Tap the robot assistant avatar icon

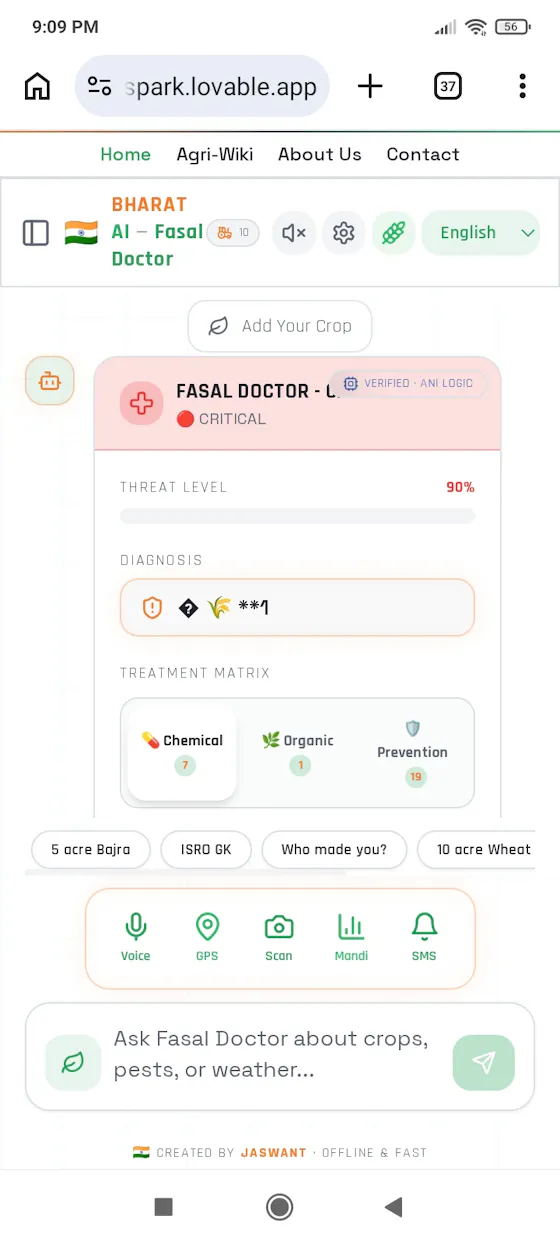click(50, 381)
